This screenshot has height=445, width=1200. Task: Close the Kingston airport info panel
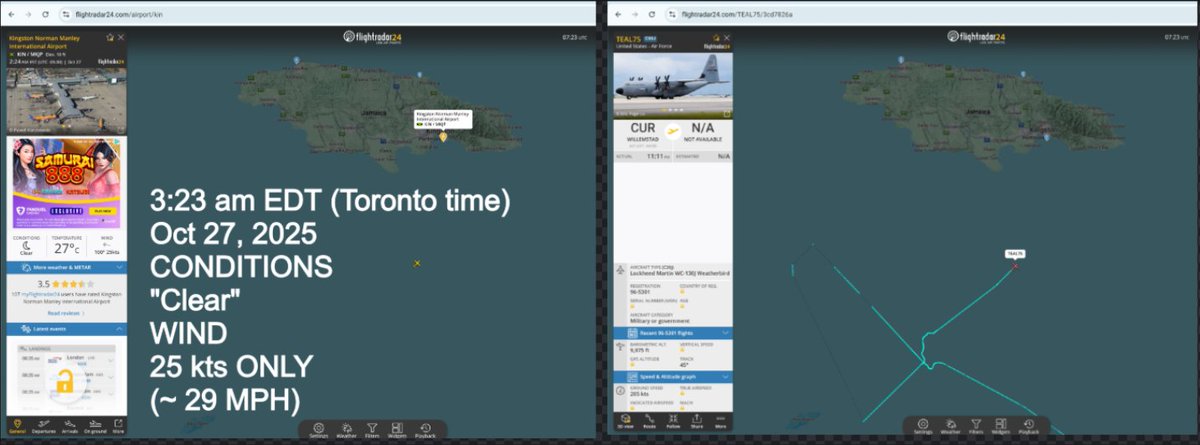[x=121, y=37]
